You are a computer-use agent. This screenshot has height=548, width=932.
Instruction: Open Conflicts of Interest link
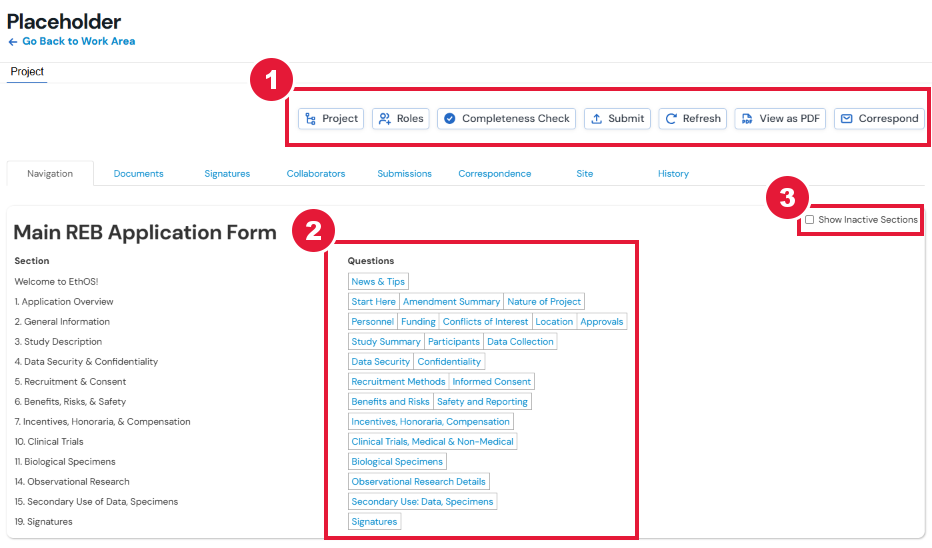(485, 322)
